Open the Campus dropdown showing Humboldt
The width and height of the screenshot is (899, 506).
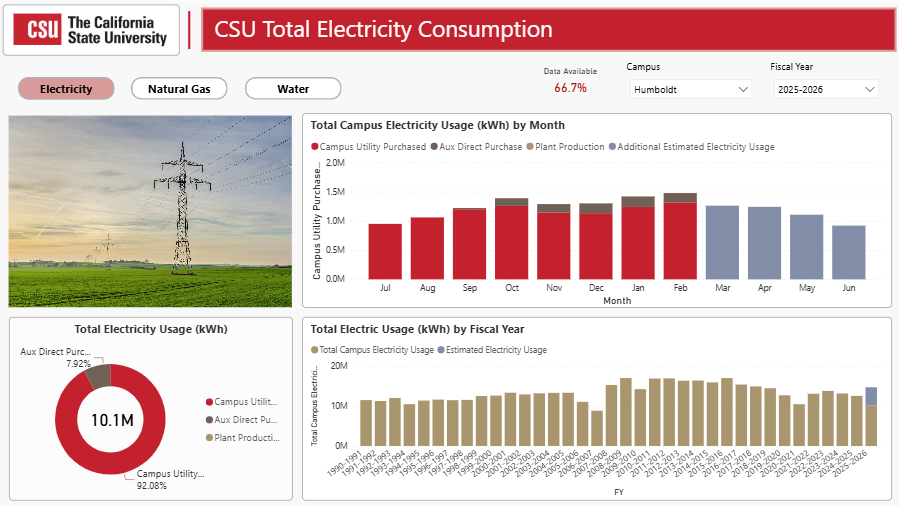(x=690, y=89)
